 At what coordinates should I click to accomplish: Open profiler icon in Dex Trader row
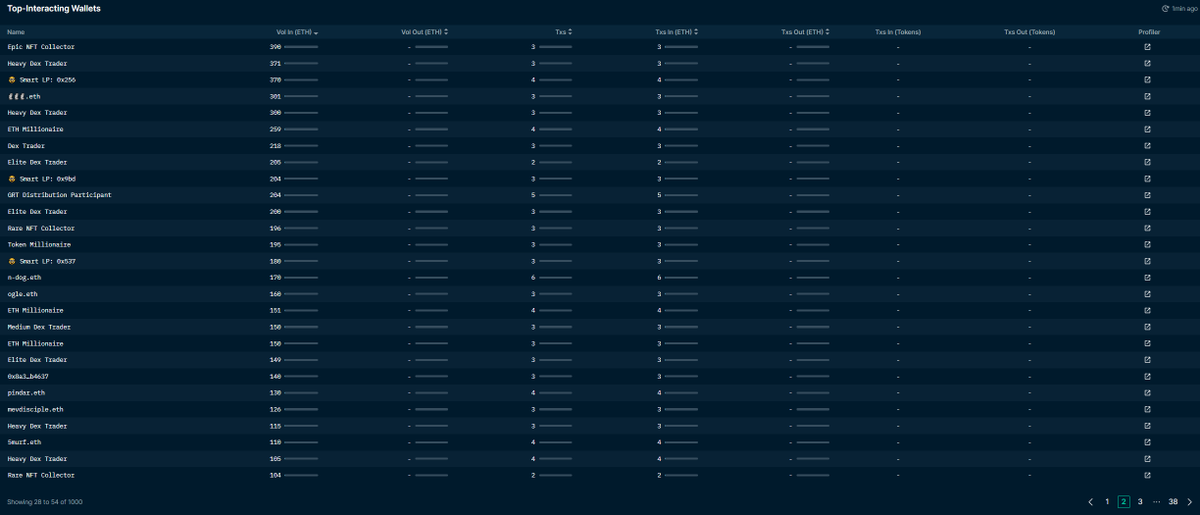tap(1147, 146)
